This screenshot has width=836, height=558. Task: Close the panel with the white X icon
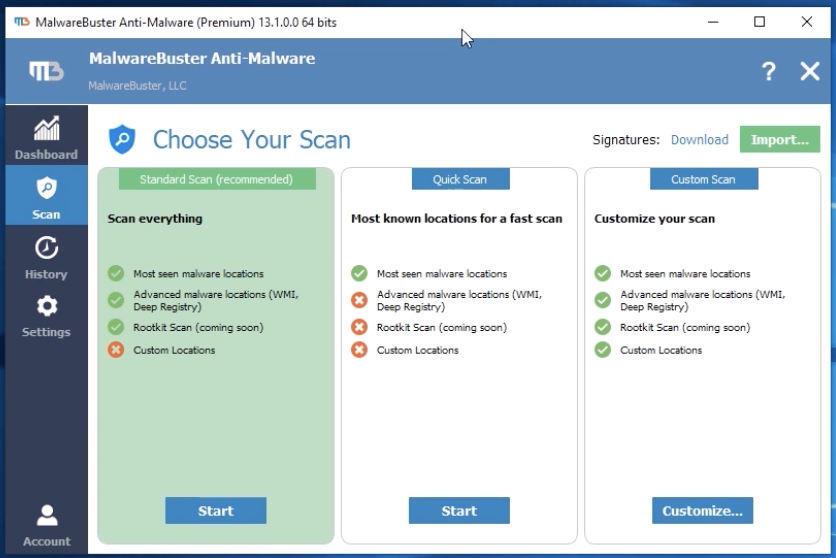click(809, 71)
